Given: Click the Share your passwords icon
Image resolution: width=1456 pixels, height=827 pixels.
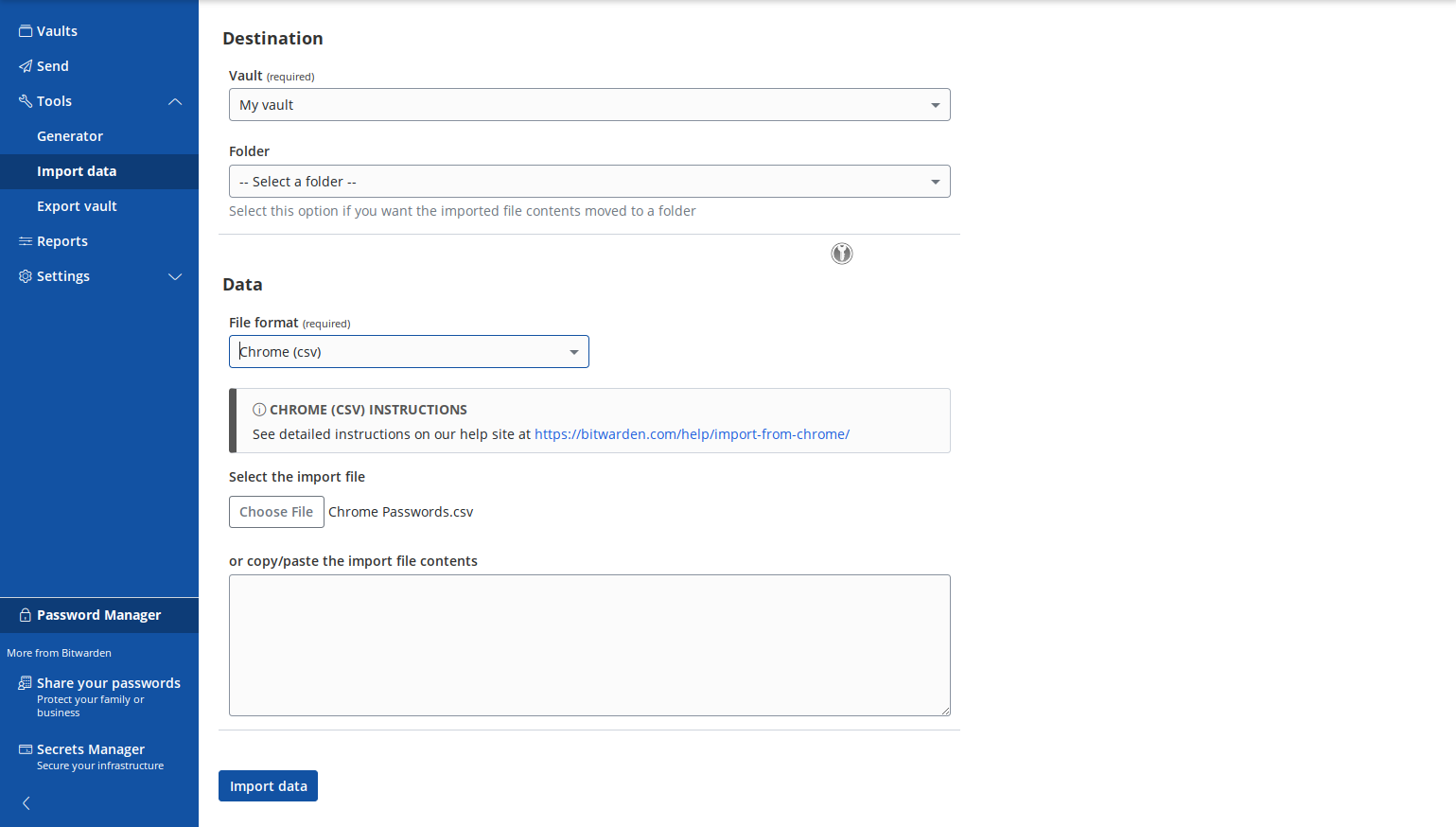Looking at the screenshot, I should pyautogui.click(x=26, y=683).
